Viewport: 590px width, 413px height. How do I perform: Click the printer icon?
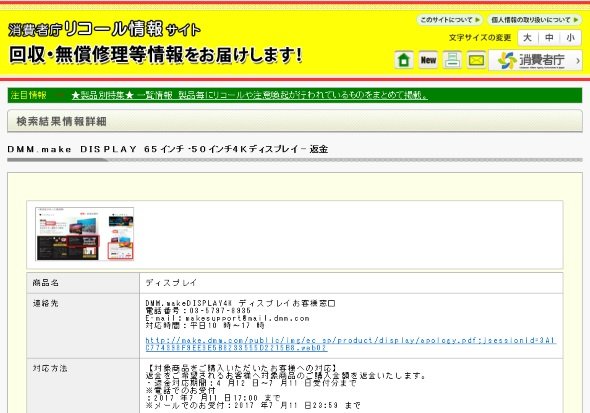pos(452,60)
